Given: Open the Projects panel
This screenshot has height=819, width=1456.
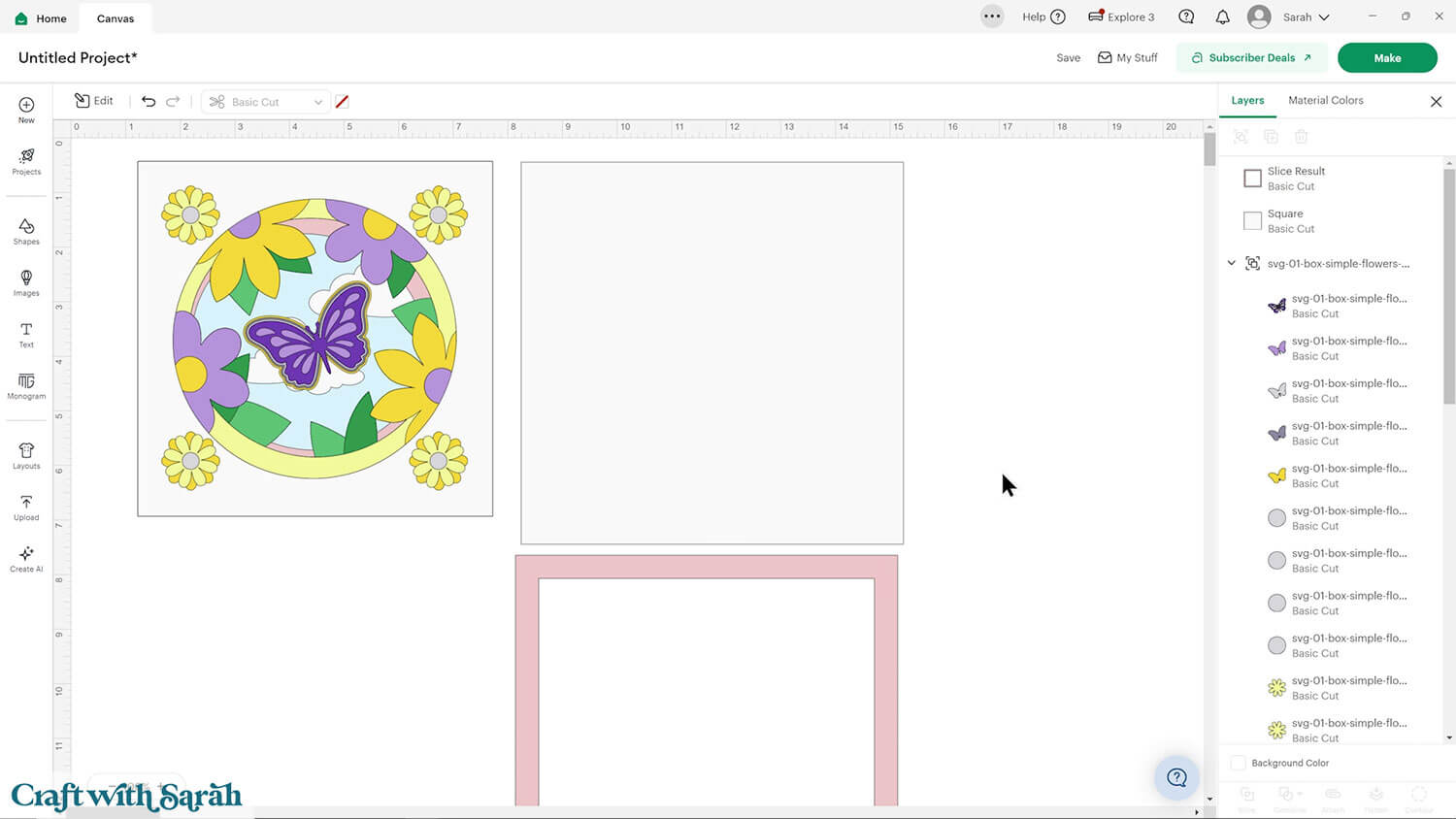Looking at the screenshot, I should 26,161.
